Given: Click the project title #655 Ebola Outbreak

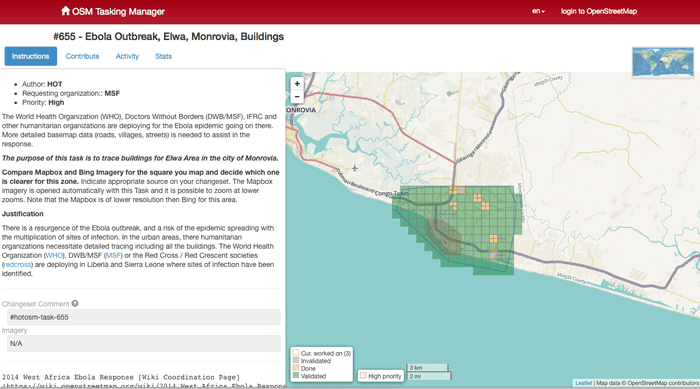Looking at the screenshot, I should [168, 37].
